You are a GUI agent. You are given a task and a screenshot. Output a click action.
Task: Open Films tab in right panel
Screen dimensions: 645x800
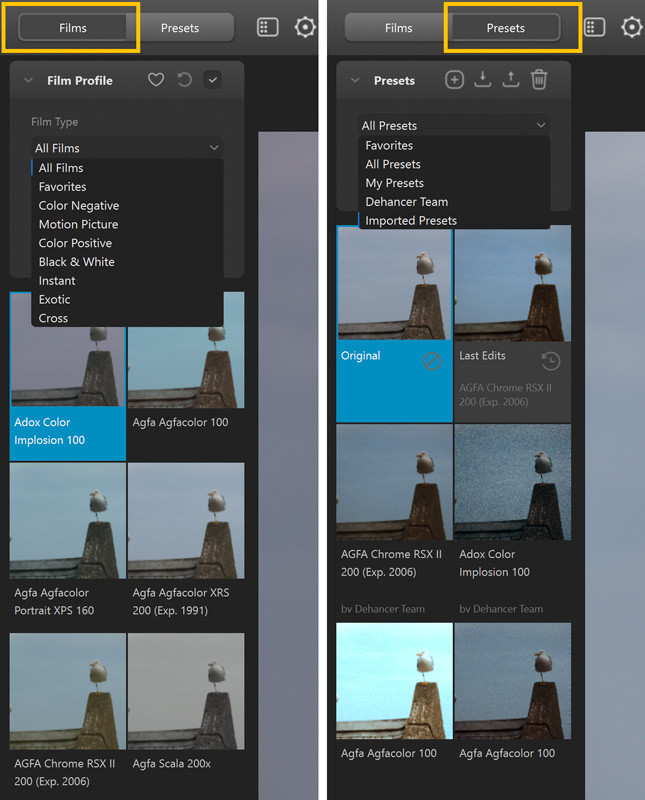click(399, 28)
